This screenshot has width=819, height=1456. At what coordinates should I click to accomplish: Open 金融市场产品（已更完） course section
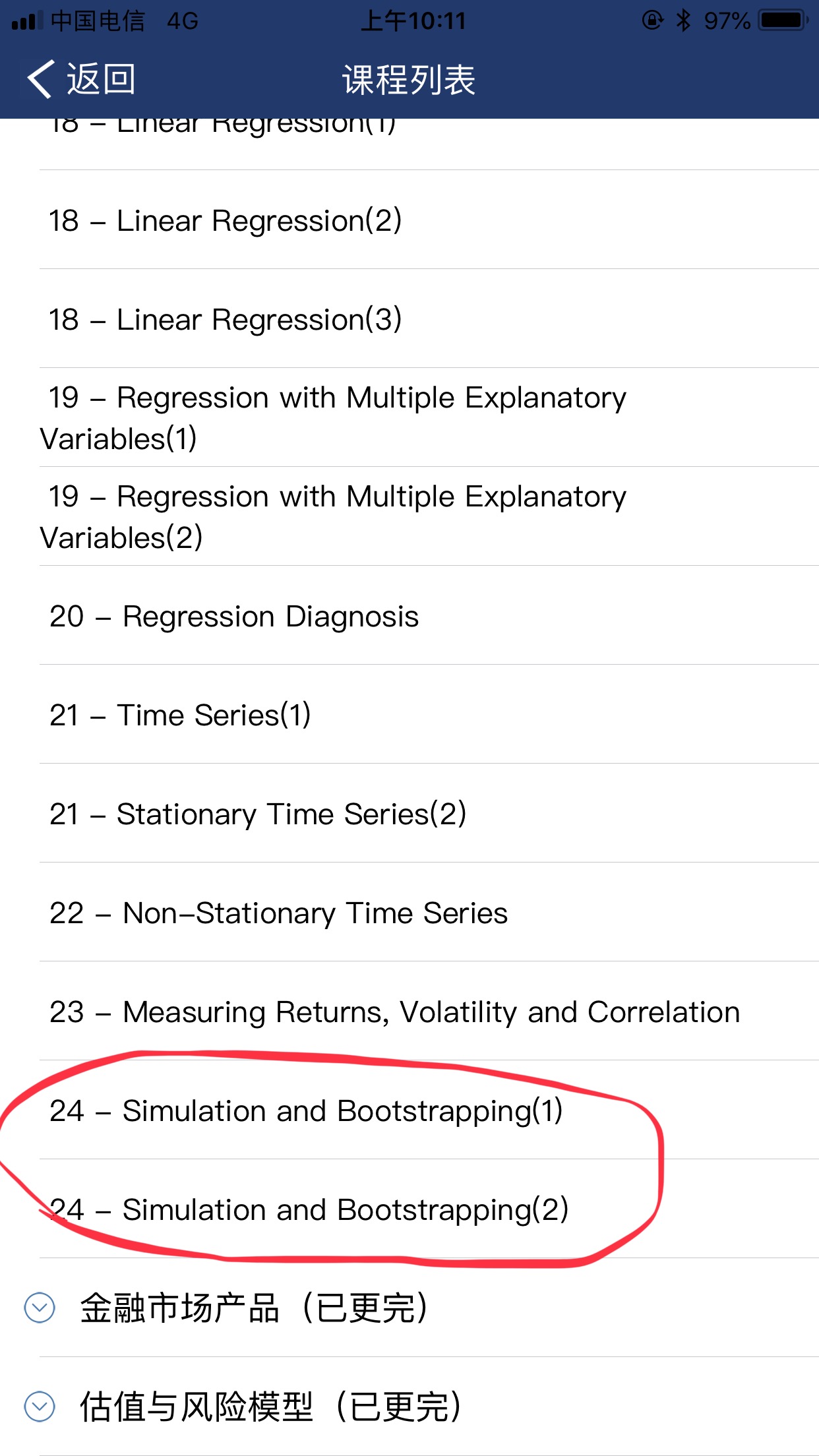pos(254,1308)
